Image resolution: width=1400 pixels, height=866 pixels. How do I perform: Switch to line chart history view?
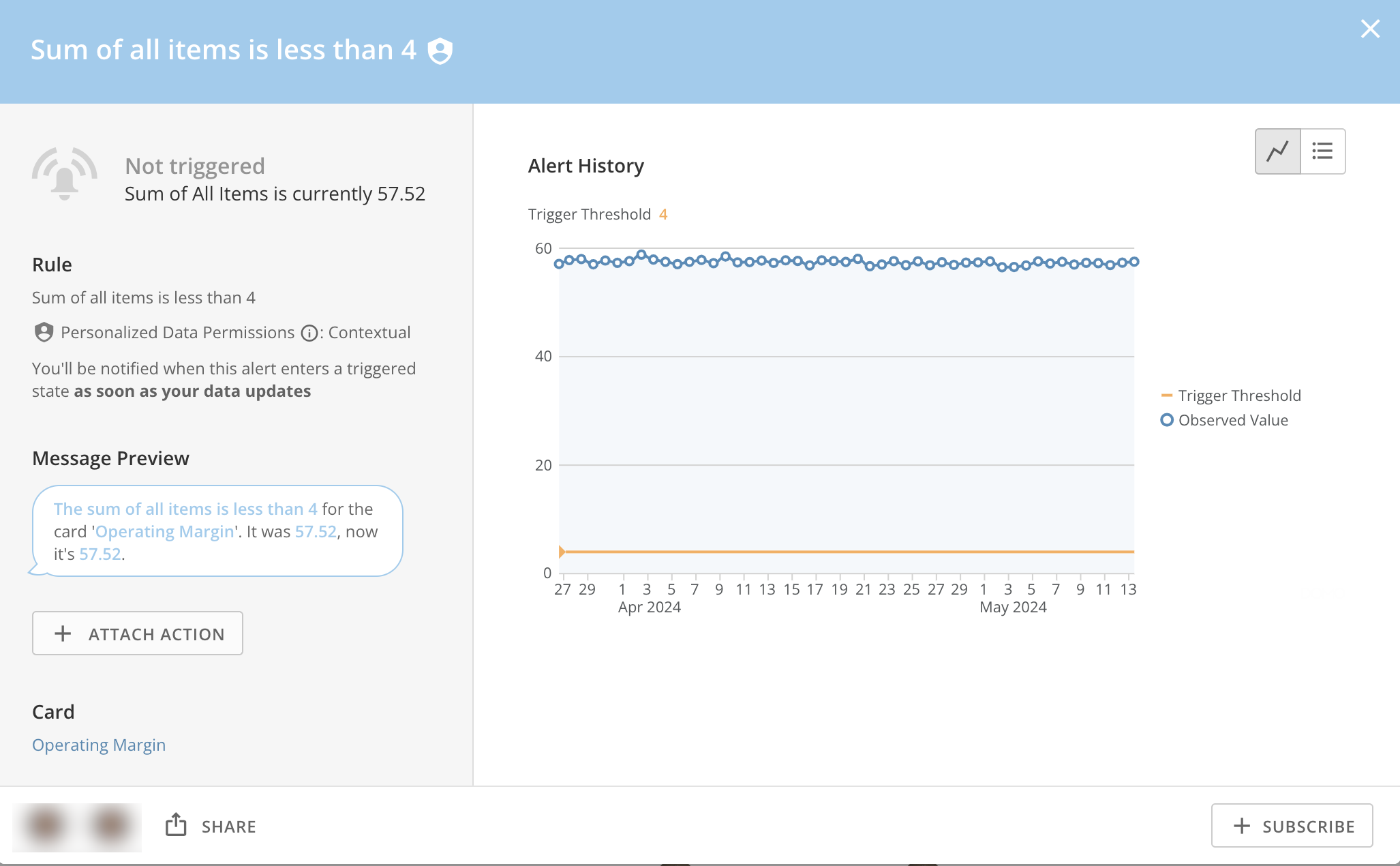[1277, 151]
